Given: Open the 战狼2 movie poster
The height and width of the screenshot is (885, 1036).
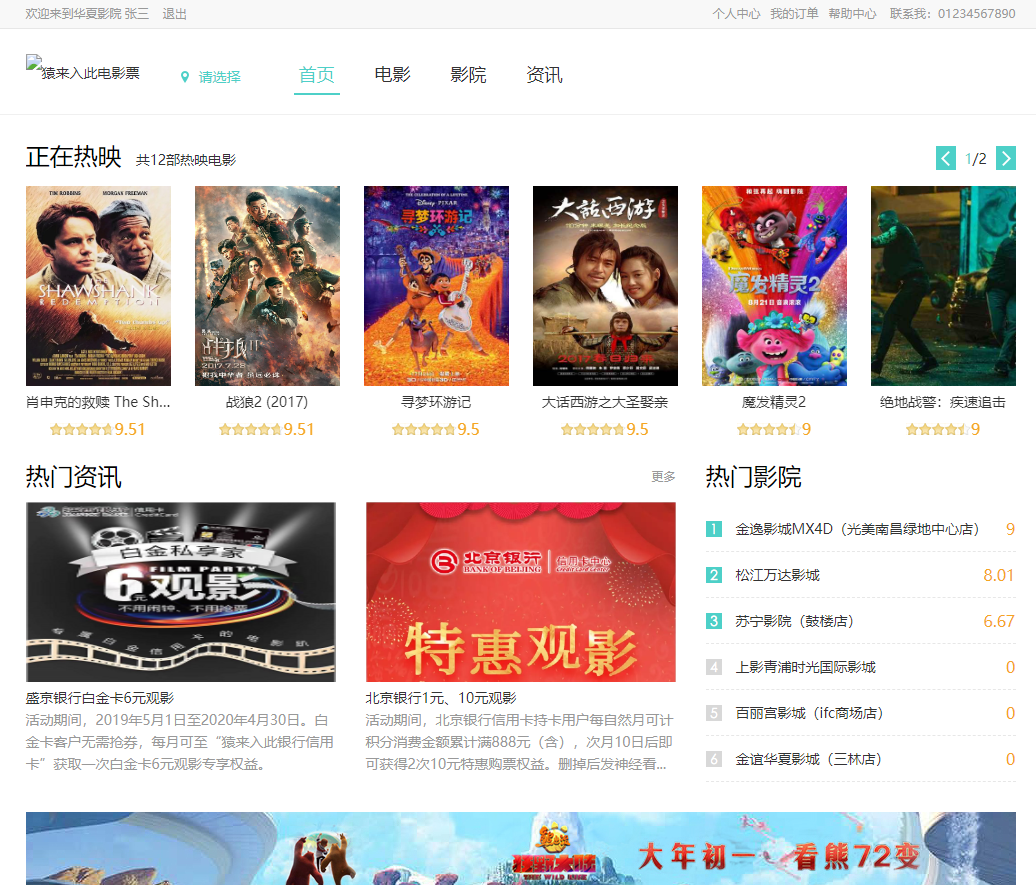Looking at the screenshot, I should (x=268, y=286).
